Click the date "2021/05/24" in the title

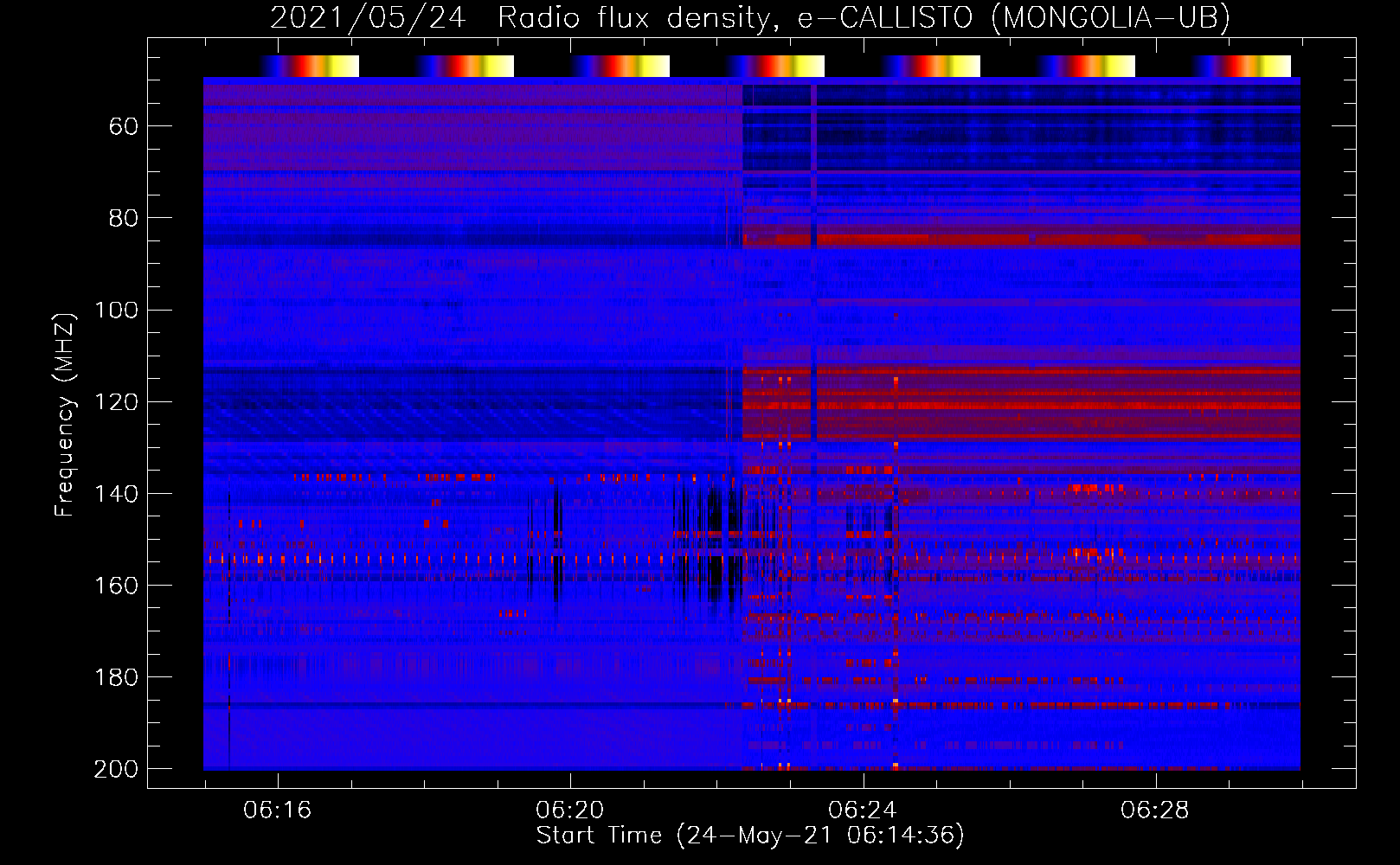coord(369,18)
